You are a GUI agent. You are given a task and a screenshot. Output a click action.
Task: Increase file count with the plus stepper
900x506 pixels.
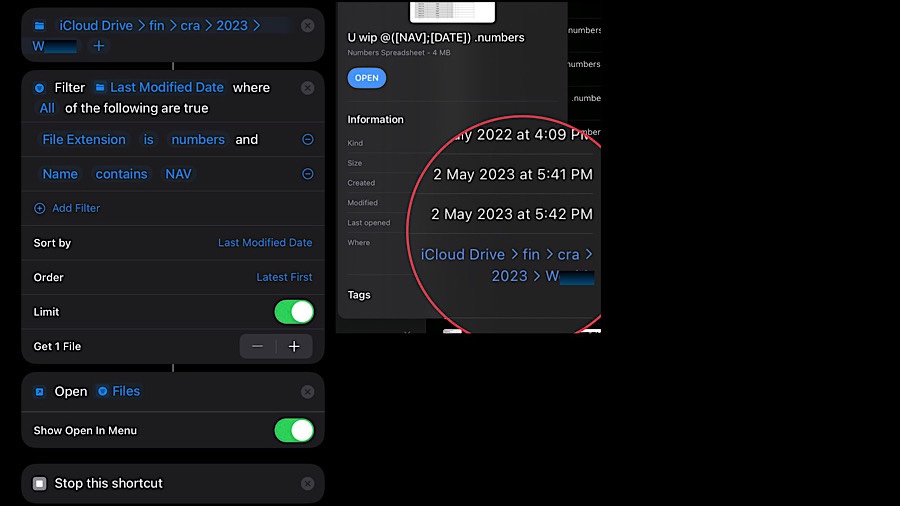tap(294, 347)
